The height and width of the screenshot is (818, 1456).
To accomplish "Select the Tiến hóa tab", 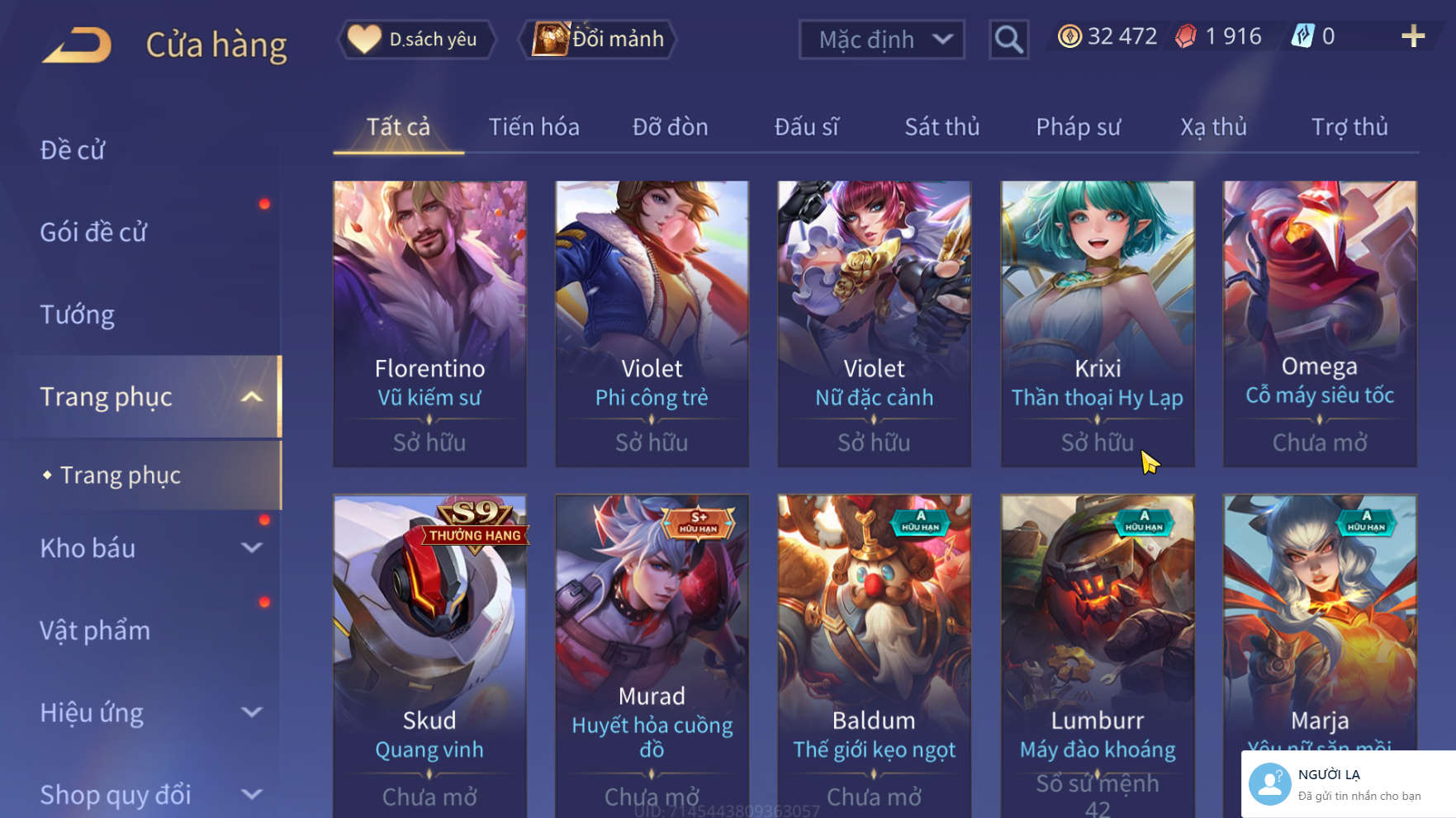I will coord(534,127).
